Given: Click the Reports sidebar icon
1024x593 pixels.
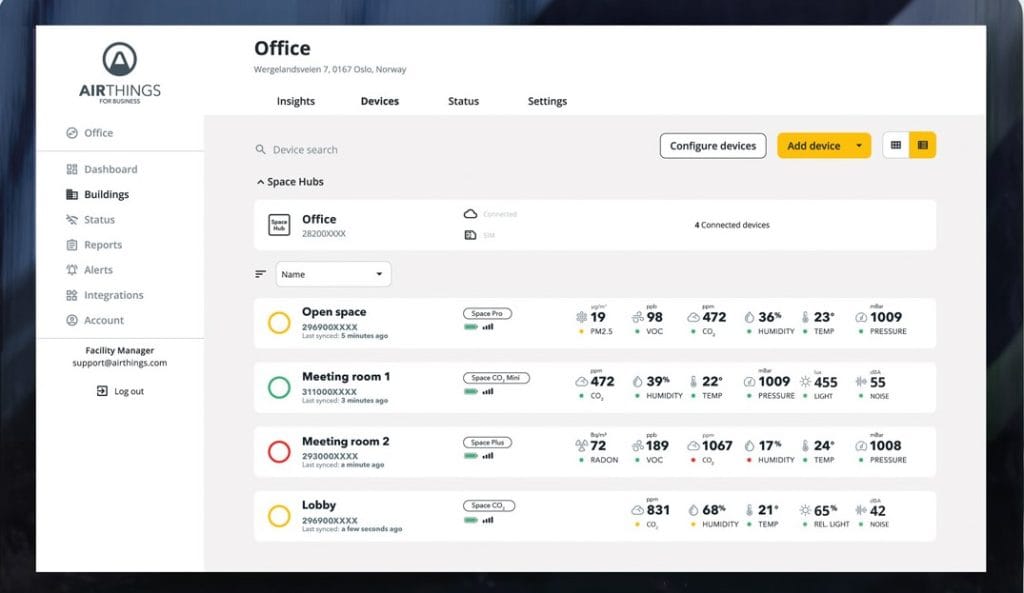Looking at the screenshot, I should pyautogui.click(x=72, y=245).
